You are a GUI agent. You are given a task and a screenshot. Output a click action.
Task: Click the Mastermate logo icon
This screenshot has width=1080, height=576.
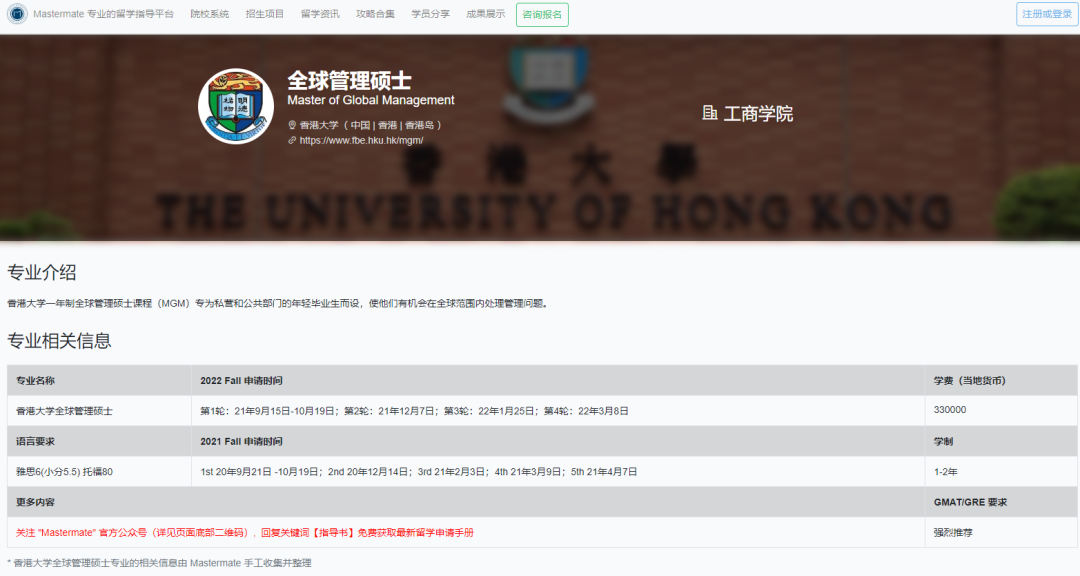[17, 14]
